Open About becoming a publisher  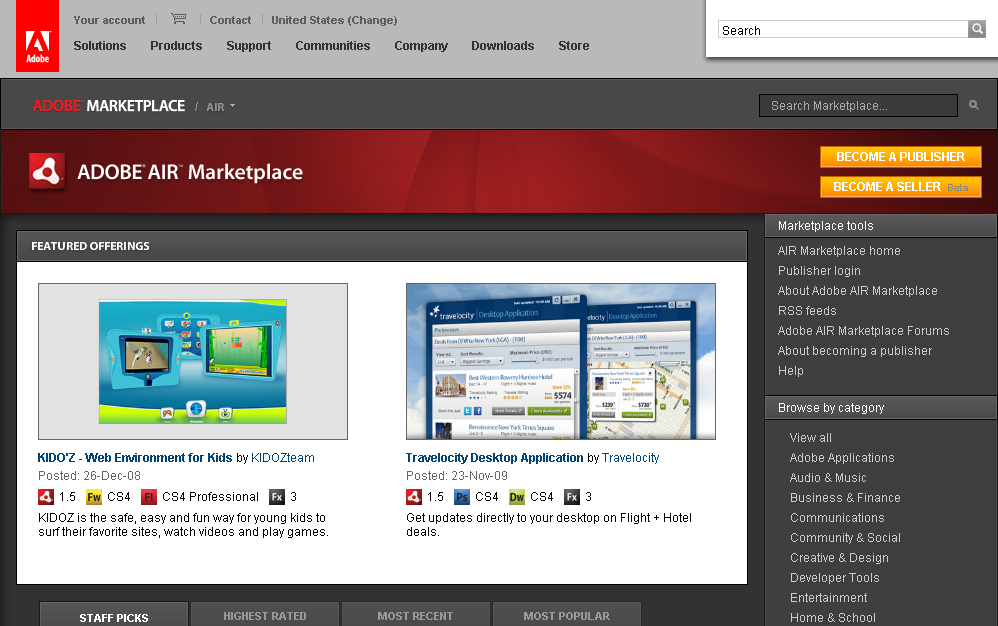point(855,351)
